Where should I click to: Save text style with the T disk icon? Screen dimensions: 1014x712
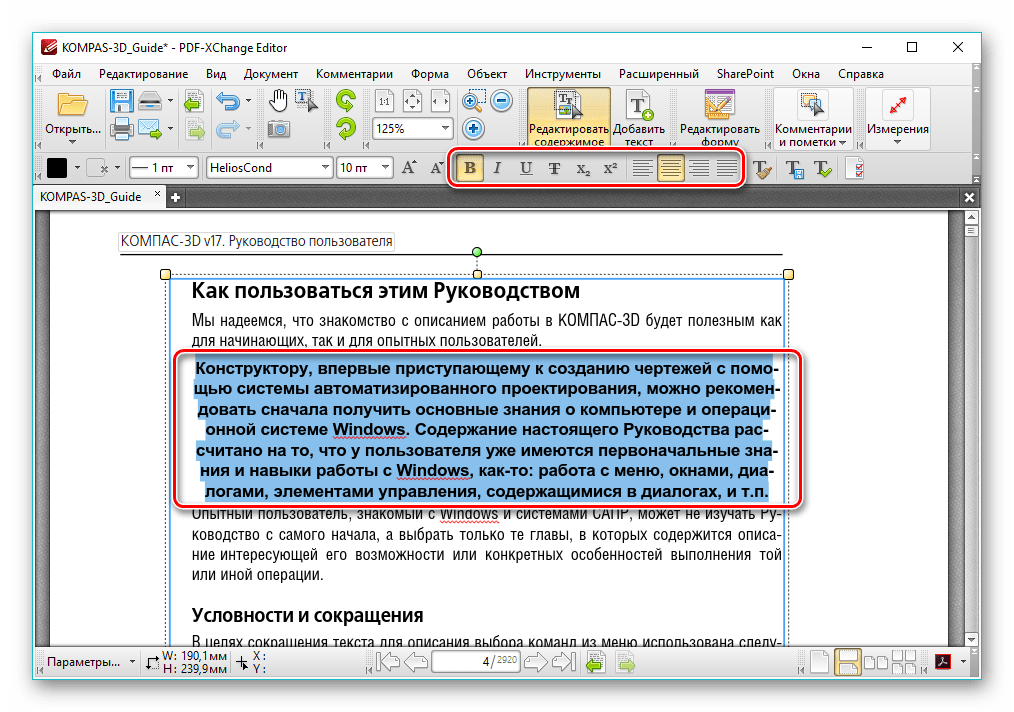click(x=794, y=169)
